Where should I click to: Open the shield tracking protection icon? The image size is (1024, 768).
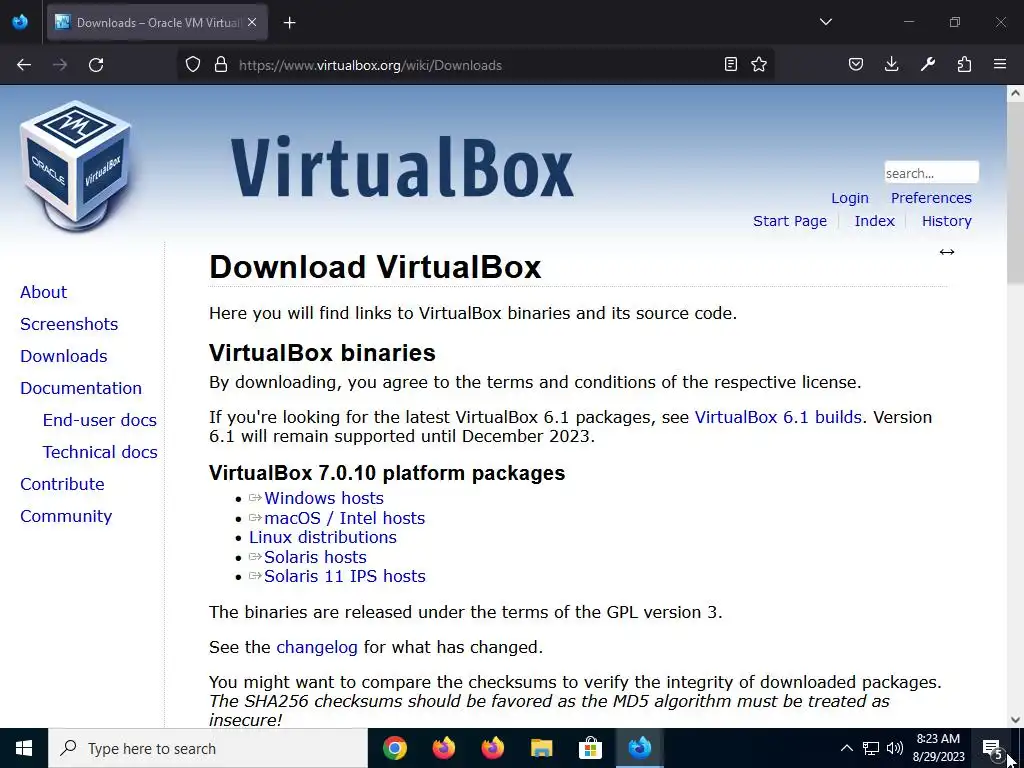point(193,65)
